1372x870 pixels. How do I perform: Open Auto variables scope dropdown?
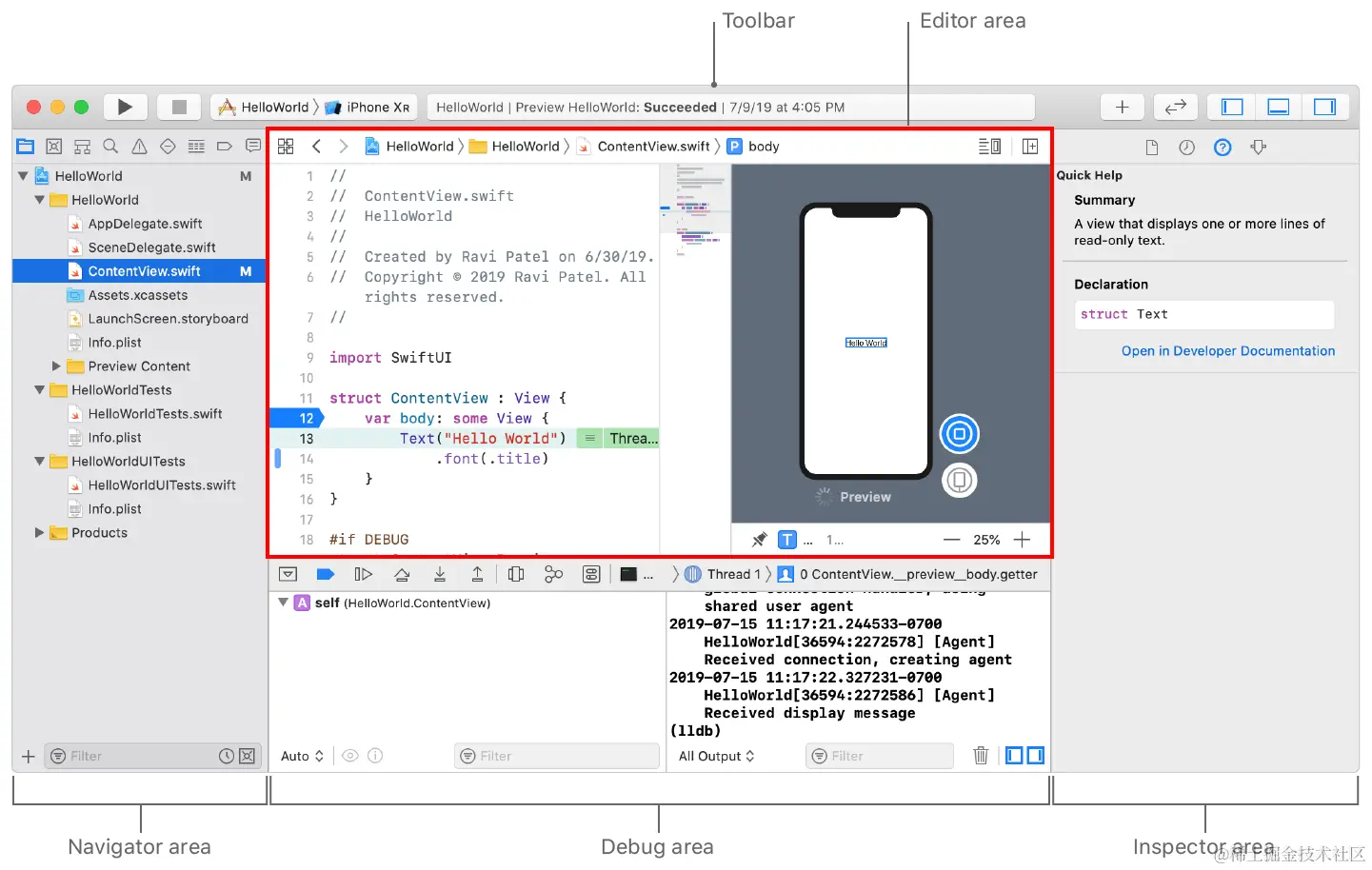point(302,756)
